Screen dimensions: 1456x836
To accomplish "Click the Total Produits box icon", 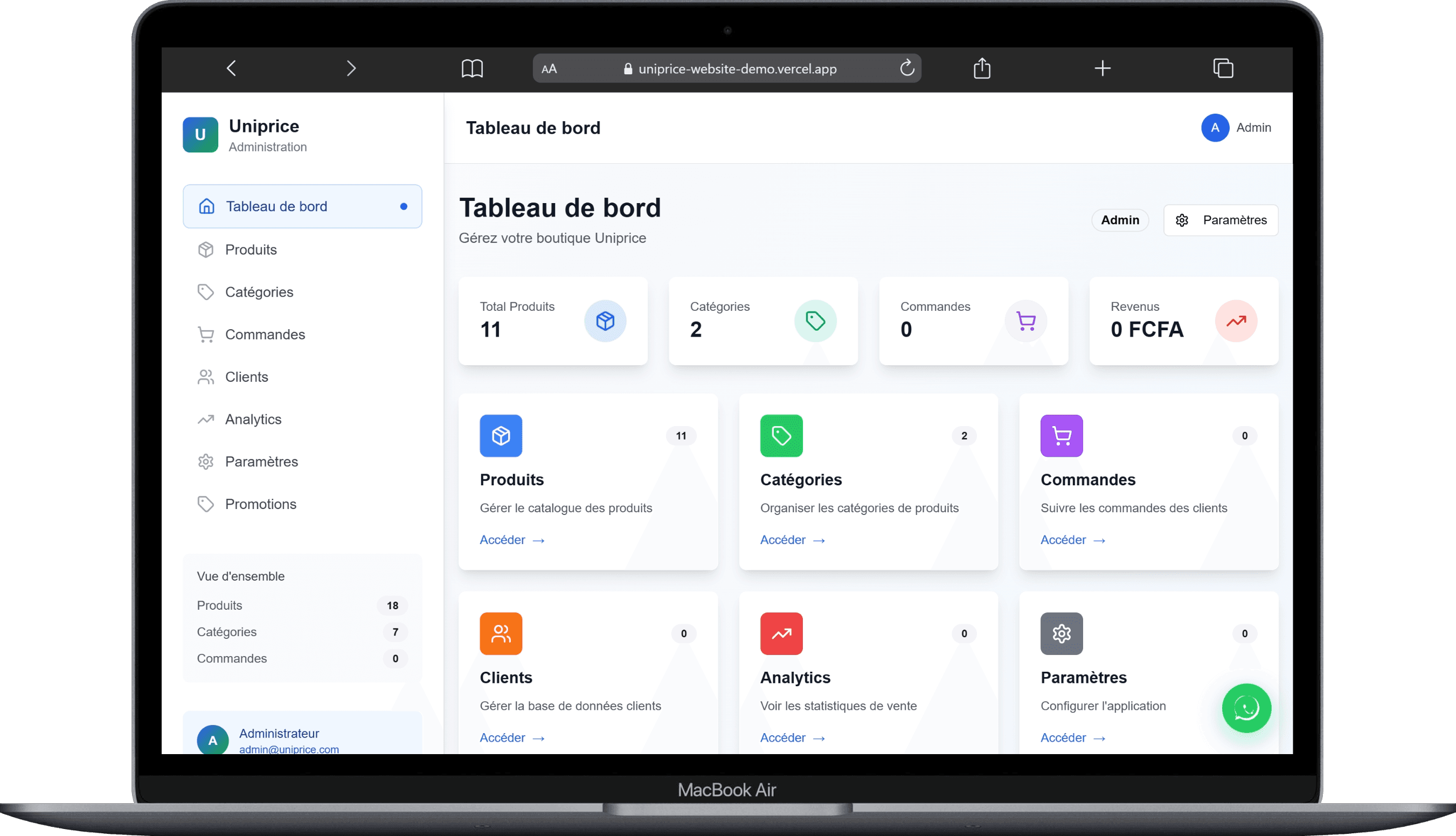I will point(605,321).
